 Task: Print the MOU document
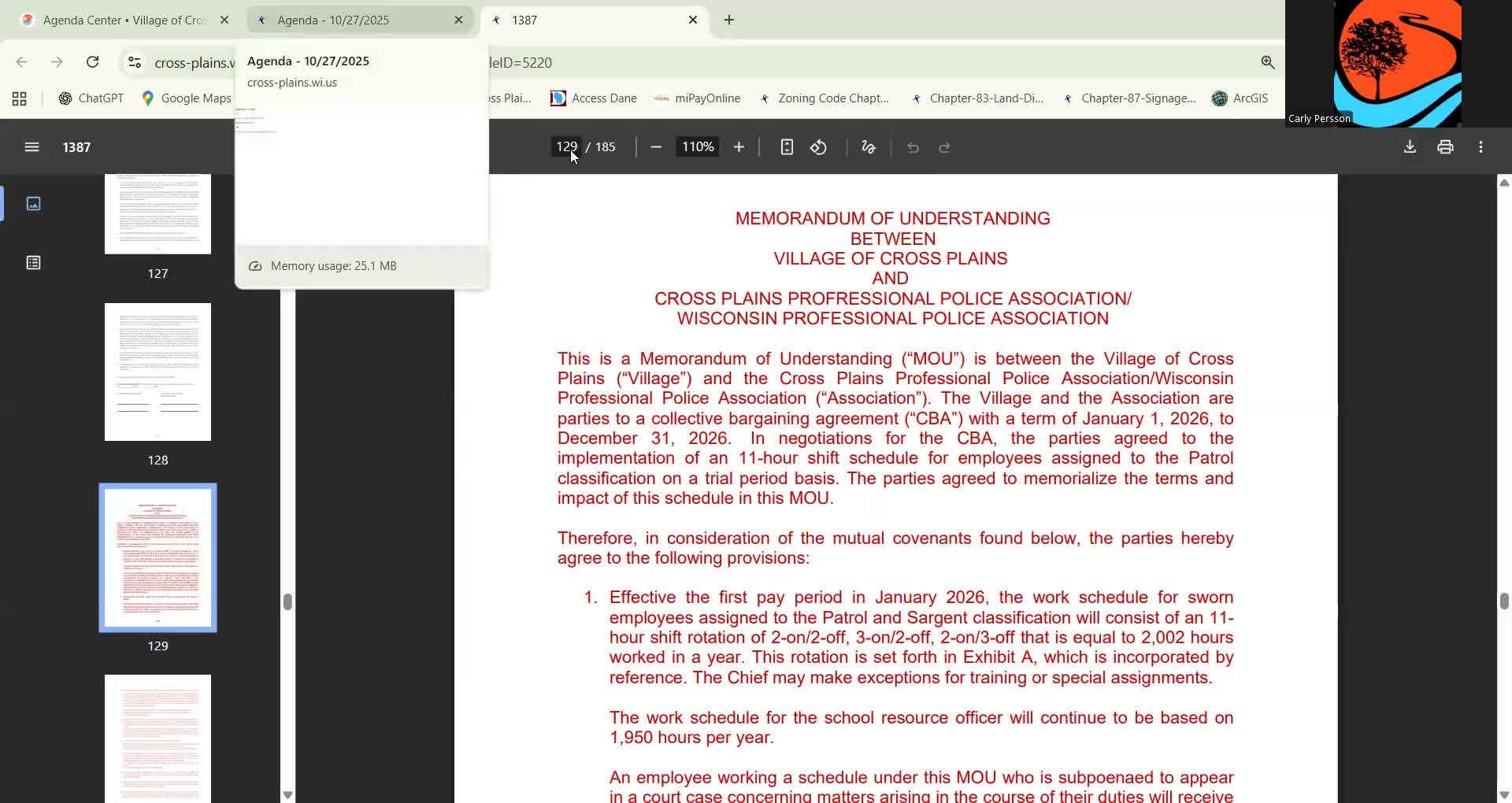[x=1445, y=146]
